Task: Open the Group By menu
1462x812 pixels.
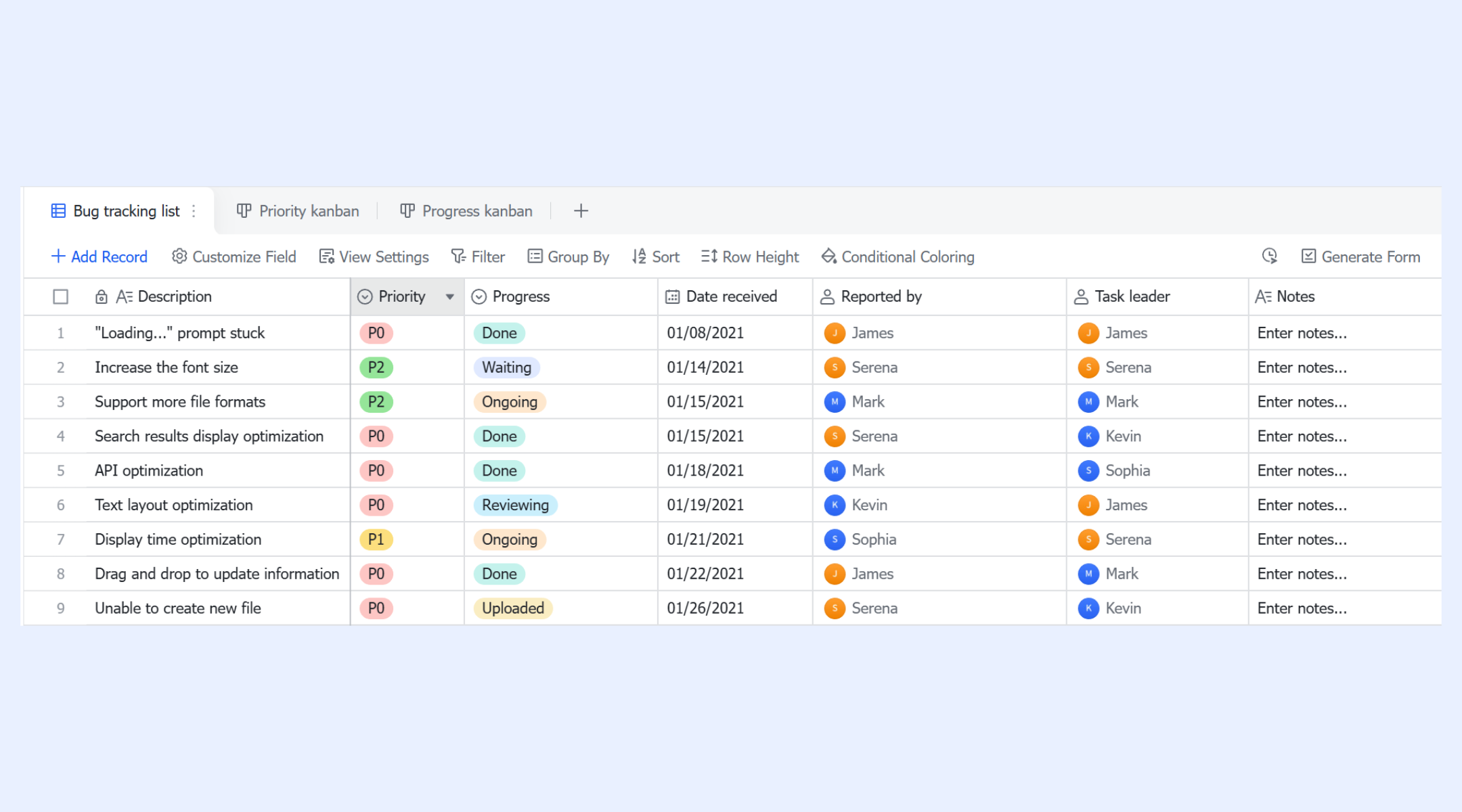Action: [569, 256]
